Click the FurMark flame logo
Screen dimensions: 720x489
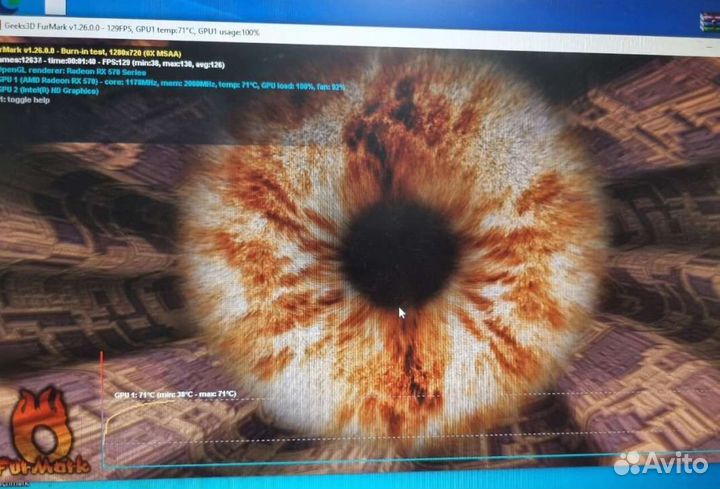click(x=41, y=432)
